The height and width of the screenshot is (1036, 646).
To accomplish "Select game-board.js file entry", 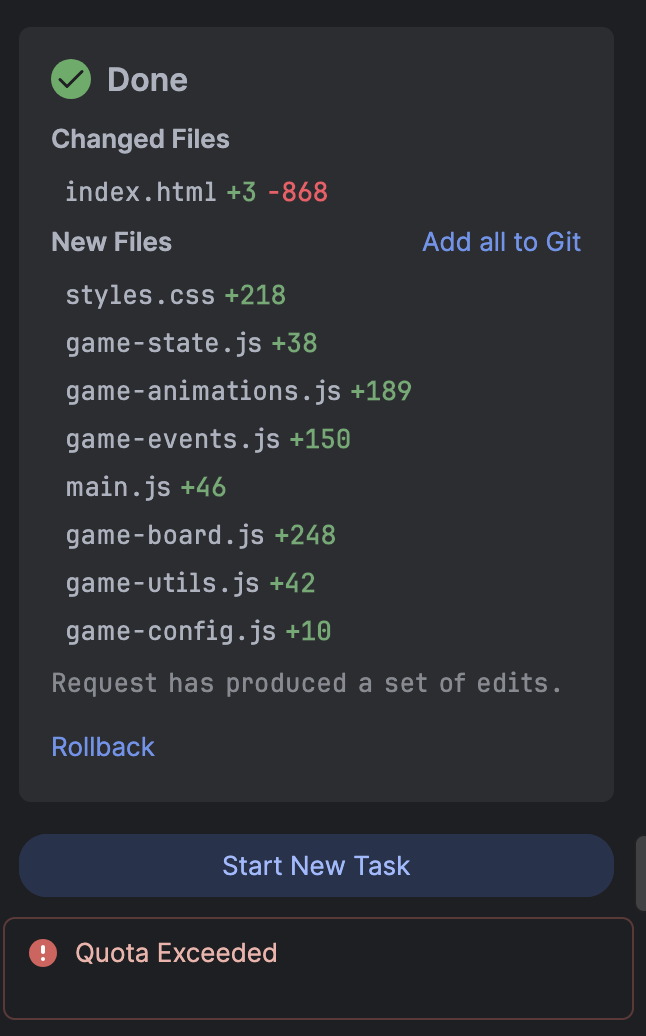I will (x=165, y=536).
